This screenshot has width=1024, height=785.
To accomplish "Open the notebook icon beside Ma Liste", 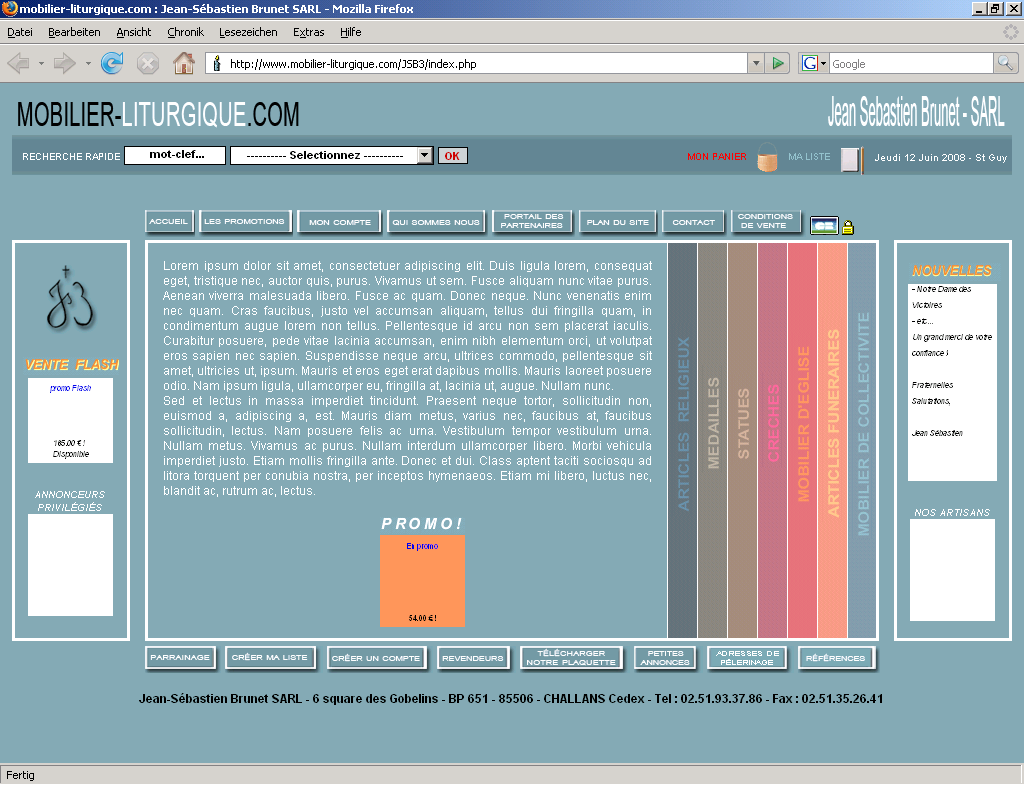I will pyautogui.click(x=852, y=159).
